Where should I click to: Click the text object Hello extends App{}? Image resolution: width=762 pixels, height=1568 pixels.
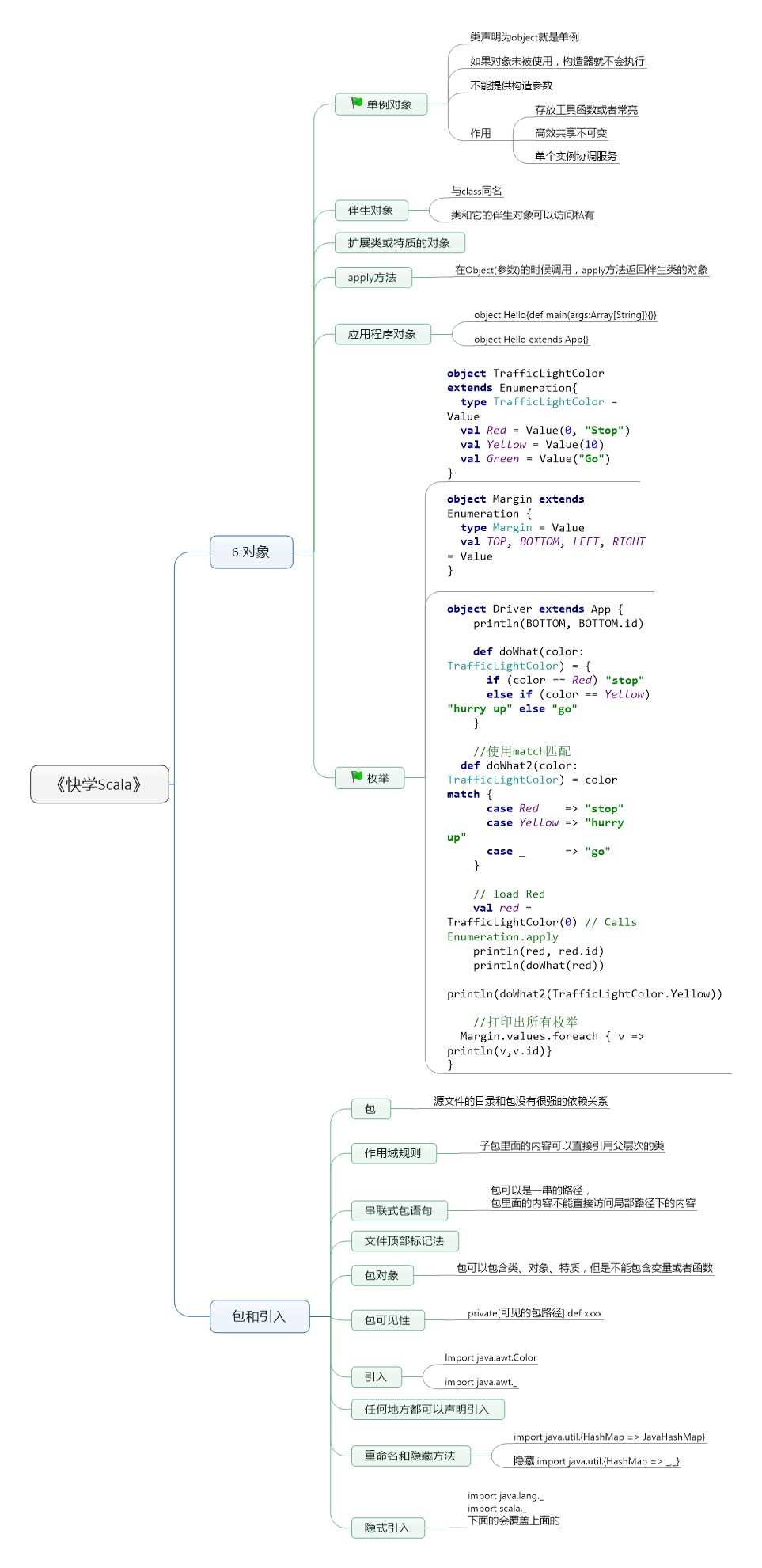pyautogui.click(x=532, y=340)
